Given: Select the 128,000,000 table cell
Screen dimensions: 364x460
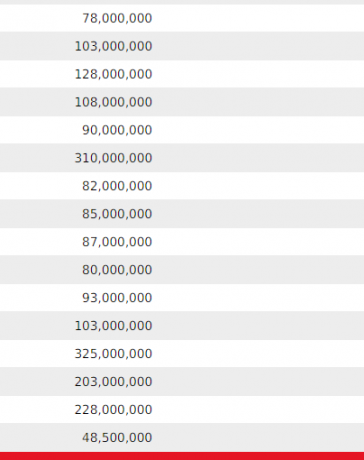Looking at the screenshot, I should [113, 74].
